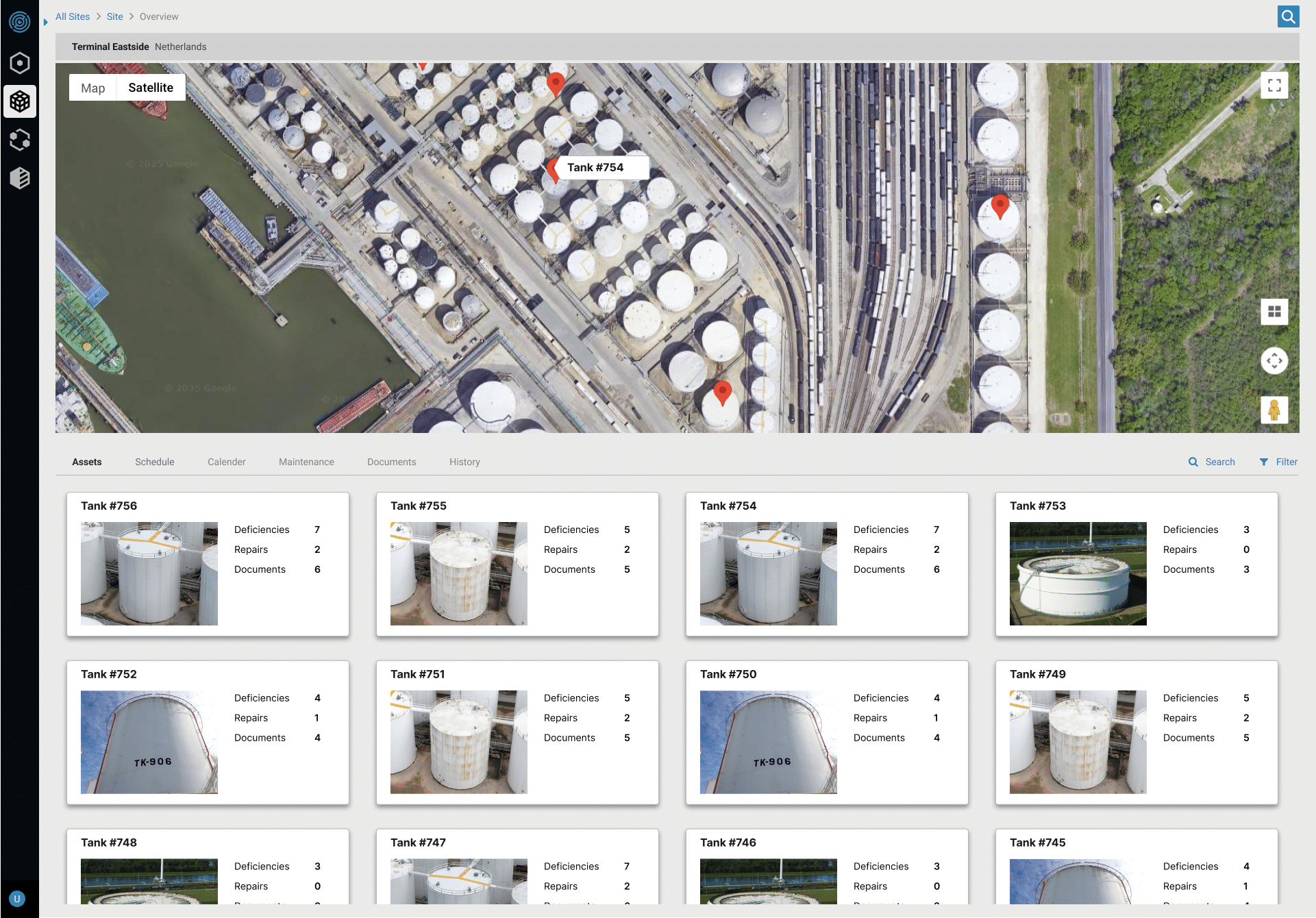The height and width of the screenshot is (918, 1316).
Task: Select the Documents tab
Action: click(x=392, y=462)
